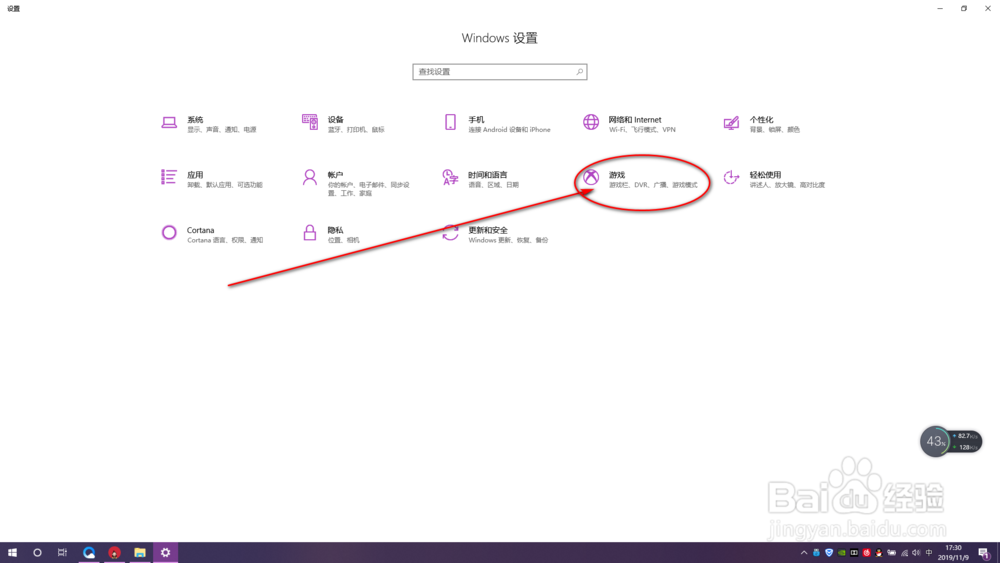Switch the 中 input method indicator

click(x=929, y=553)
